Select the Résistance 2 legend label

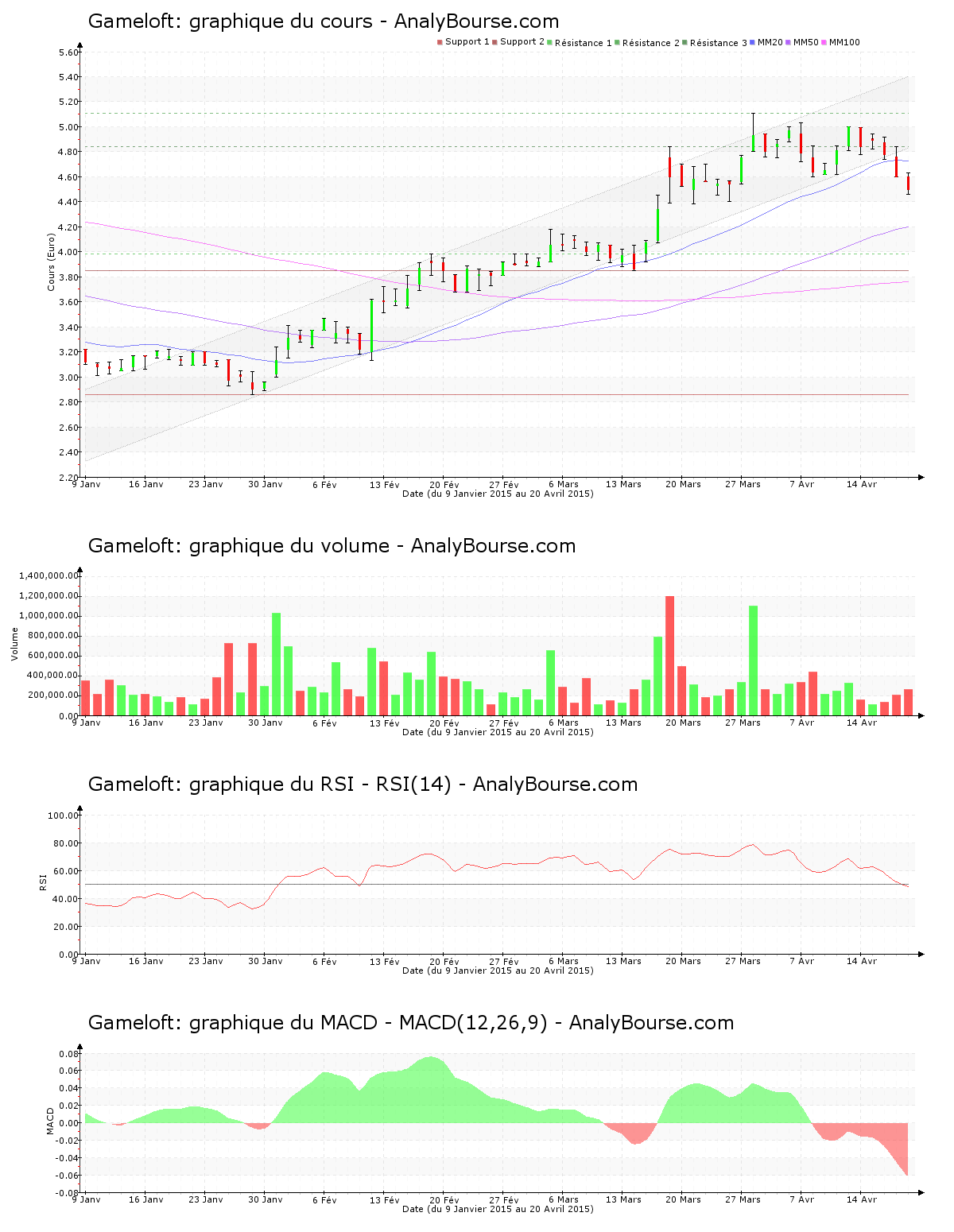(x=651, y=43)
